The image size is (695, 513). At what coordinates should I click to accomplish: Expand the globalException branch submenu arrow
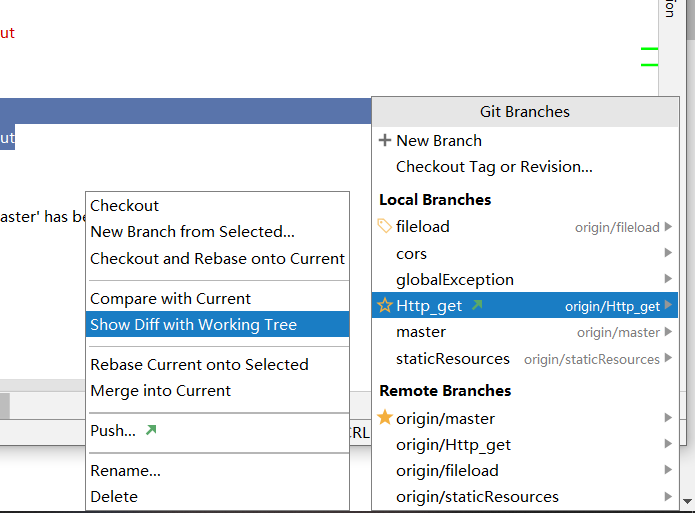coord(668,278)
